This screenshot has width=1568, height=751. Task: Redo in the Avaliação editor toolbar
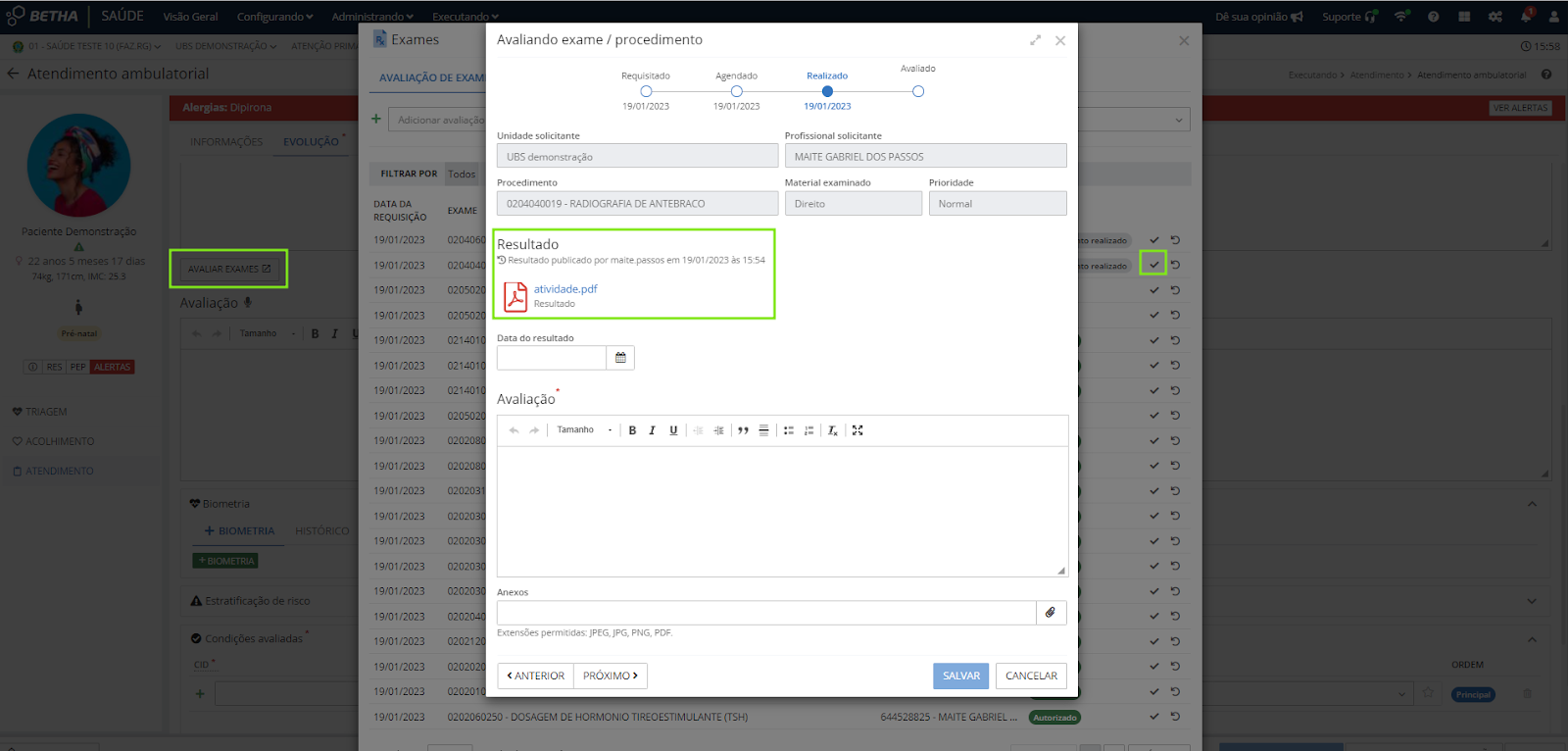click(x=534, y=430)
